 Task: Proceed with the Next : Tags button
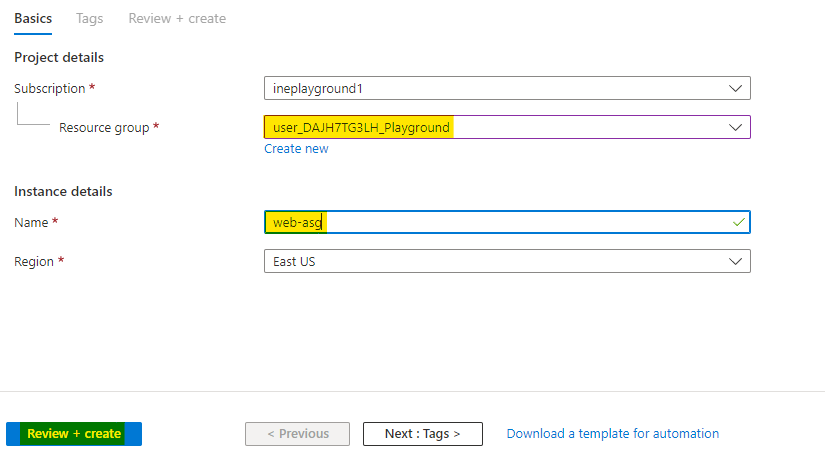(422, 434)
